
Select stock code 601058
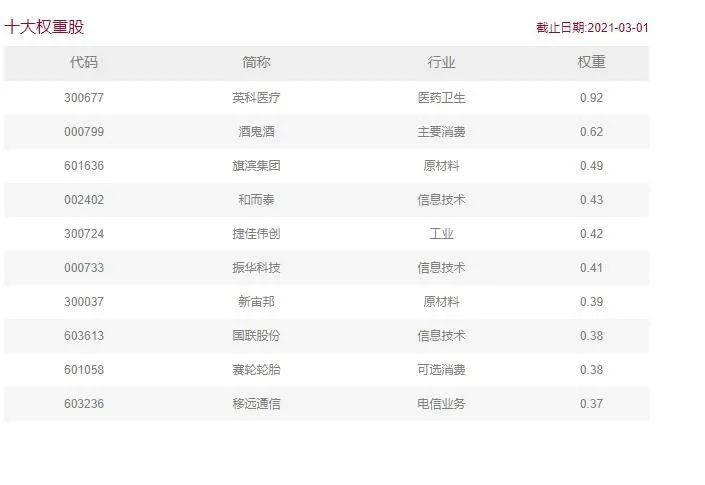84,370
